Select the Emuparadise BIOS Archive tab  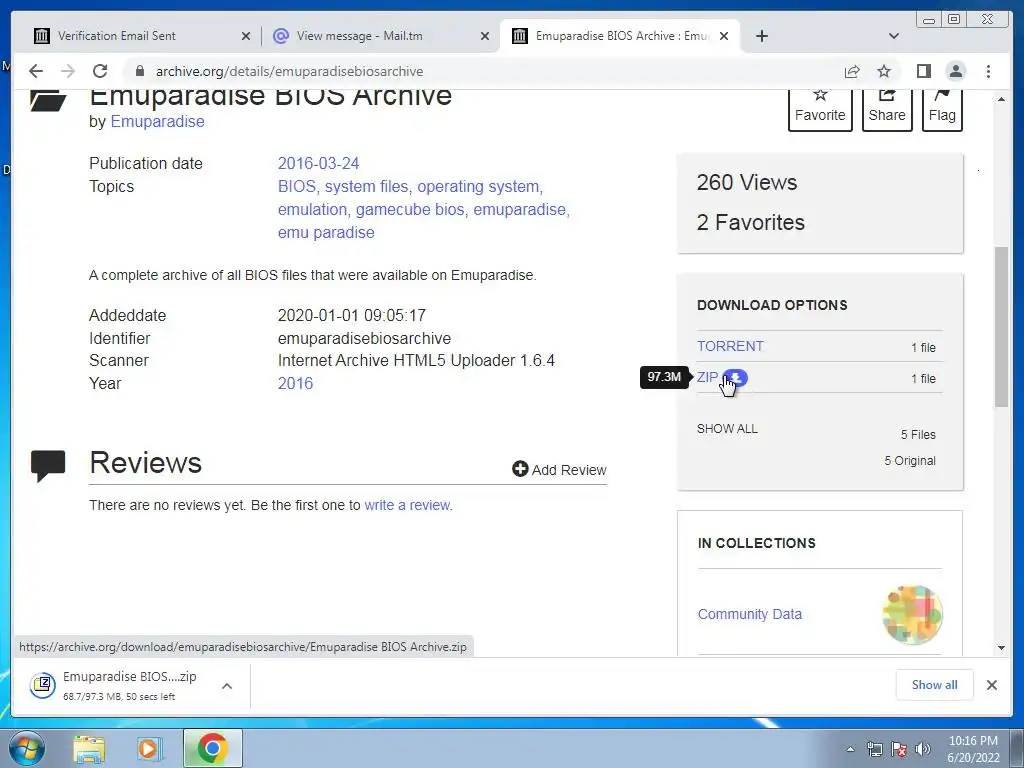click(620, 36)
